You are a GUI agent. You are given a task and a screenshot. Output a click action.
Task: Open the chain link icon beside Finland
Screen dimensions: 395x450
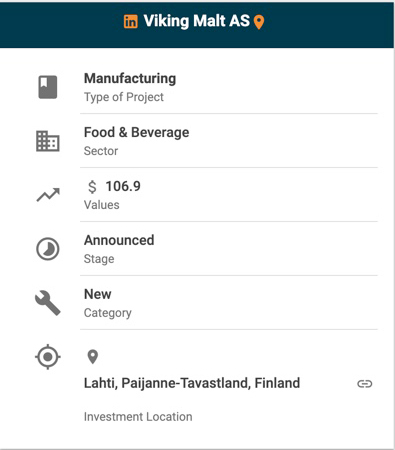tap(365, 384)
